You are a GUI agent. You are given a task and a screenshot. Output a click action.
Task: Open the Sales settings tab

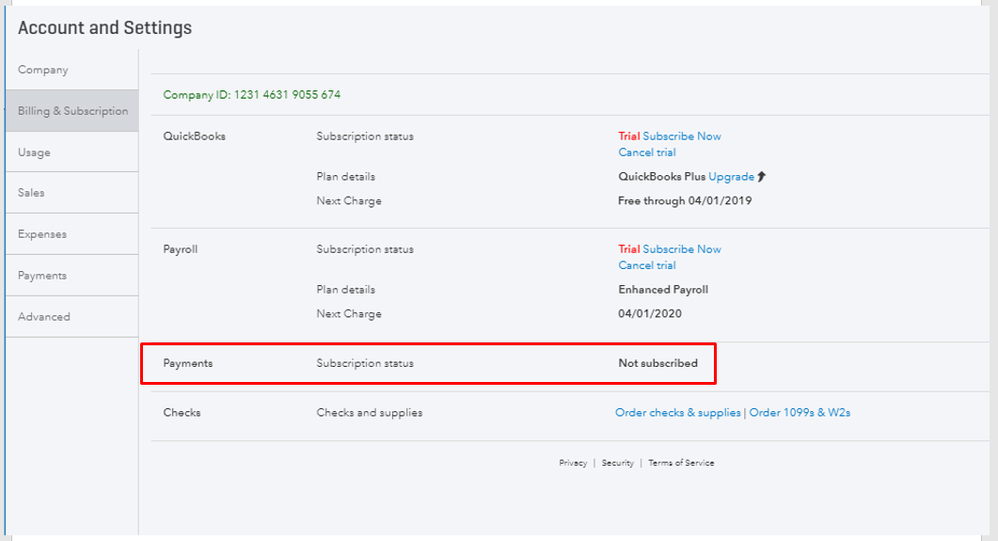31,193
